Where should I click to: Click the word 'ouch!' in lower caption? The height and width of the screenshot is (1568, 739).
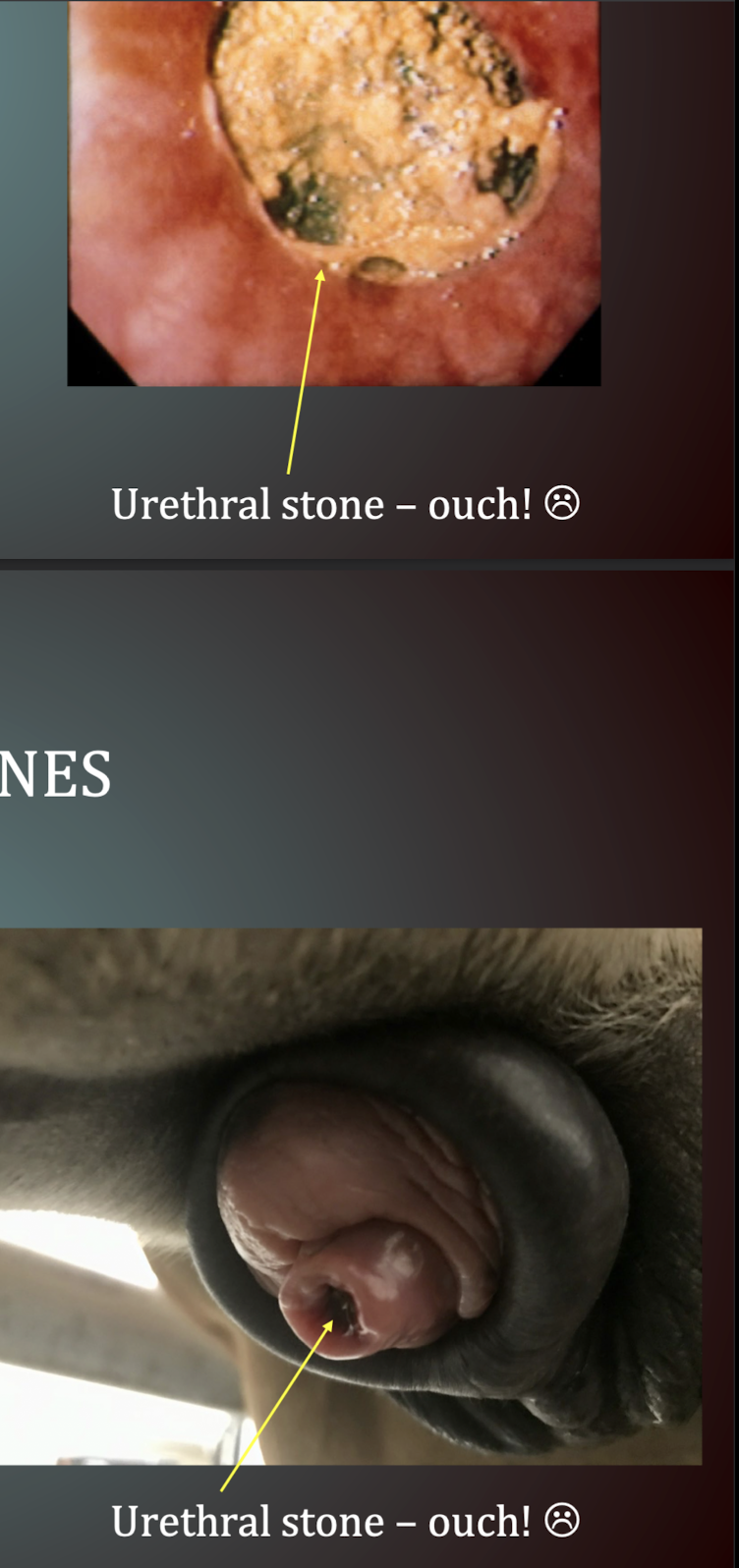[480, 1521]
